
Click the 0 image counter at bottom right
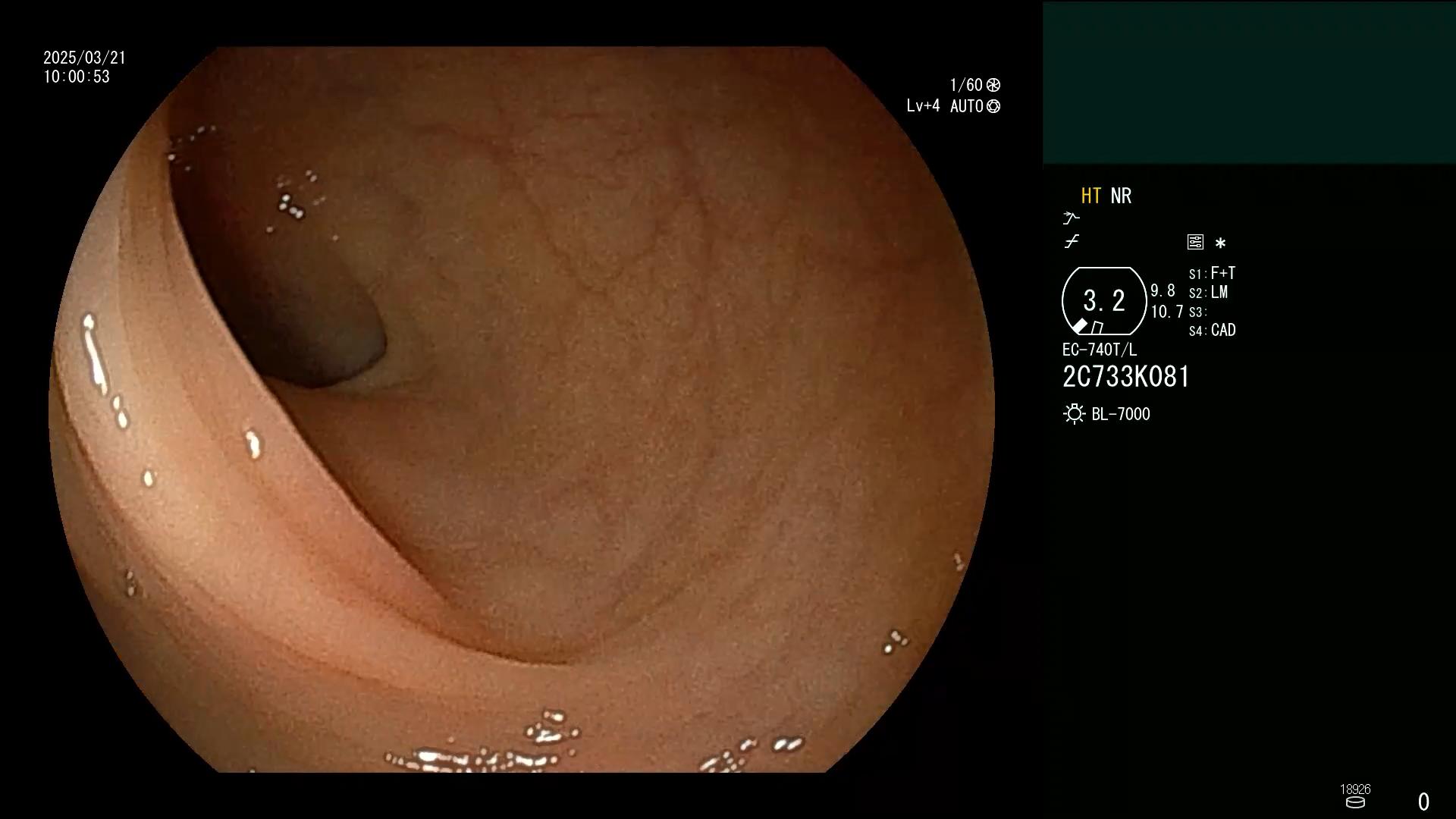click(x=1423, y=802)
